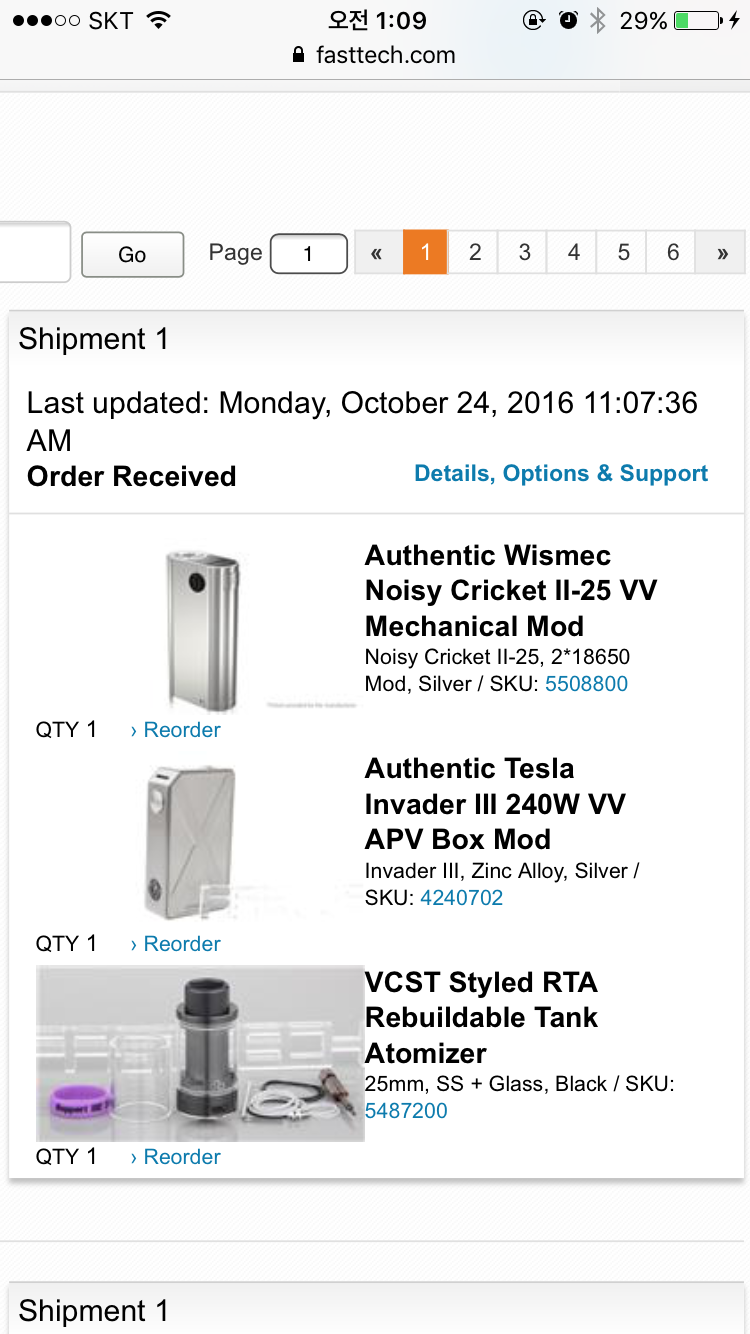Go to next pages with » arrow
Image resolution: width=750 pixels, height=1334 pixels.
pyautogui.click(x=722, y=253)
